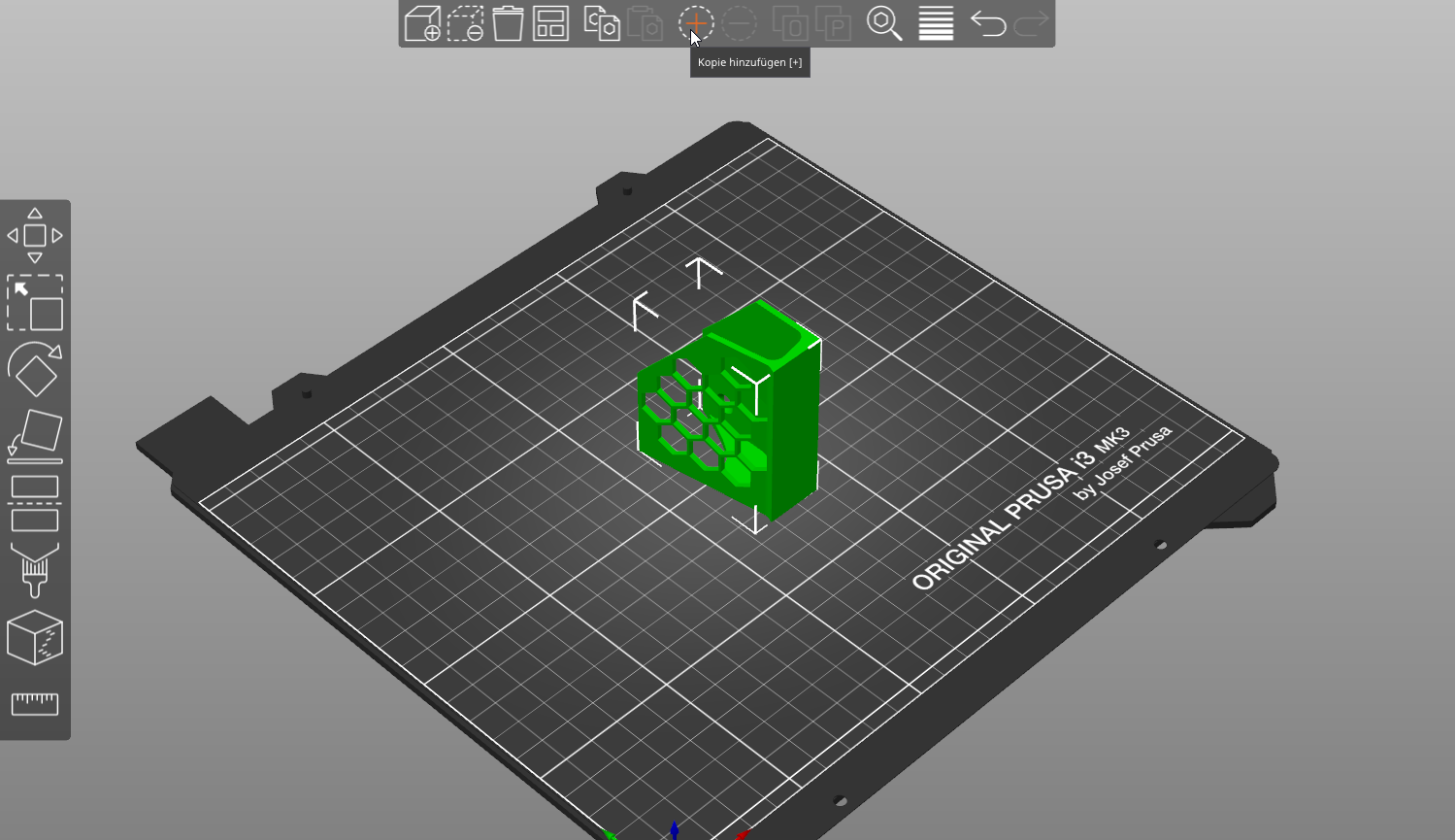The height and width of the screenshot is (840, 1456).
Task: Select the Rotate tool in left toolbar
Action: (35, 369)
